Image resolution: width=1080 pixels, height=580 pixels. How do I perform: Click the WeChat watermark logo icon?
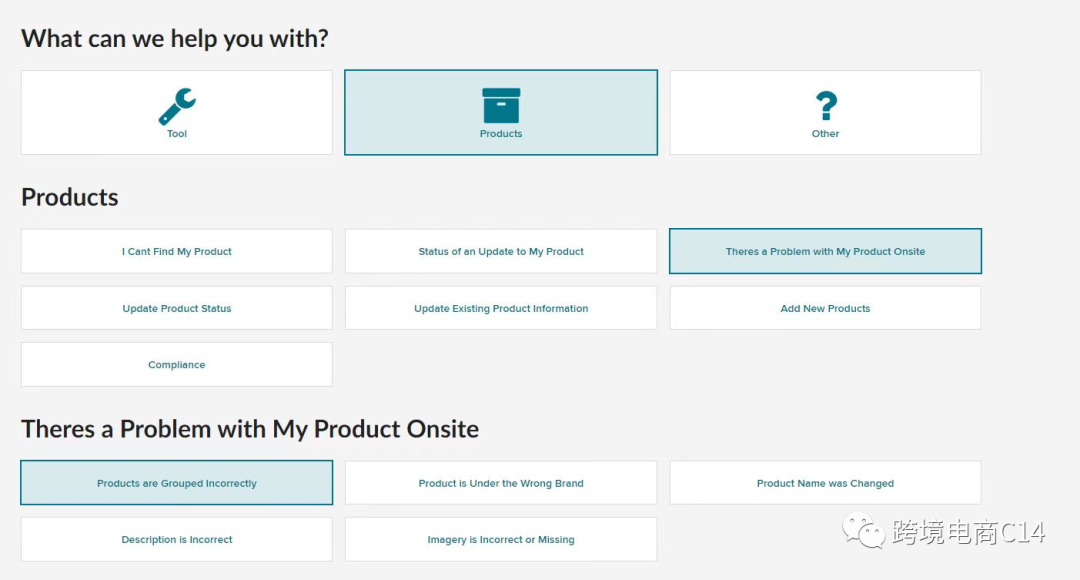point(863,531)
